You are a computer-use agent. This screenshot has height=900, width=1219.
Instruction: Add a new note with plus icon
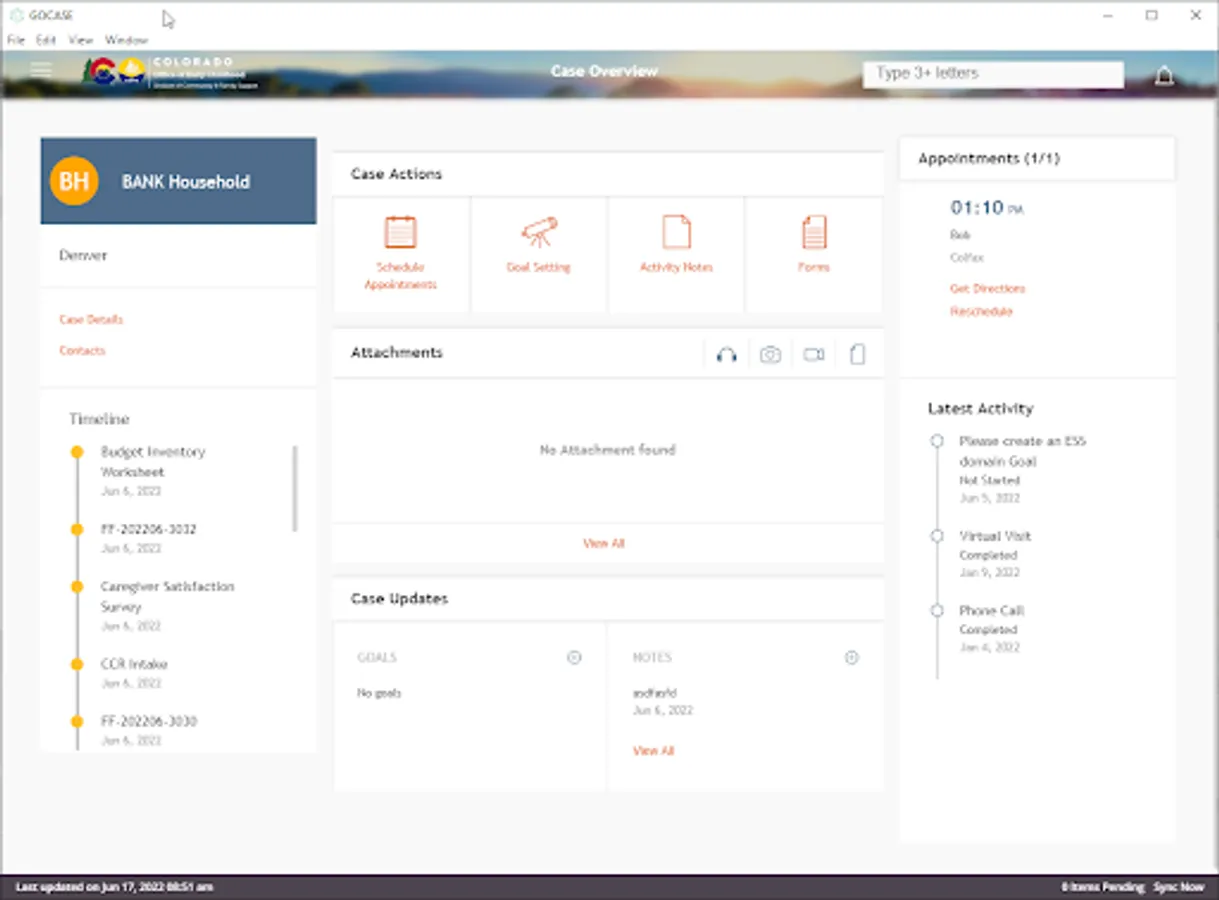click(851, 657)
